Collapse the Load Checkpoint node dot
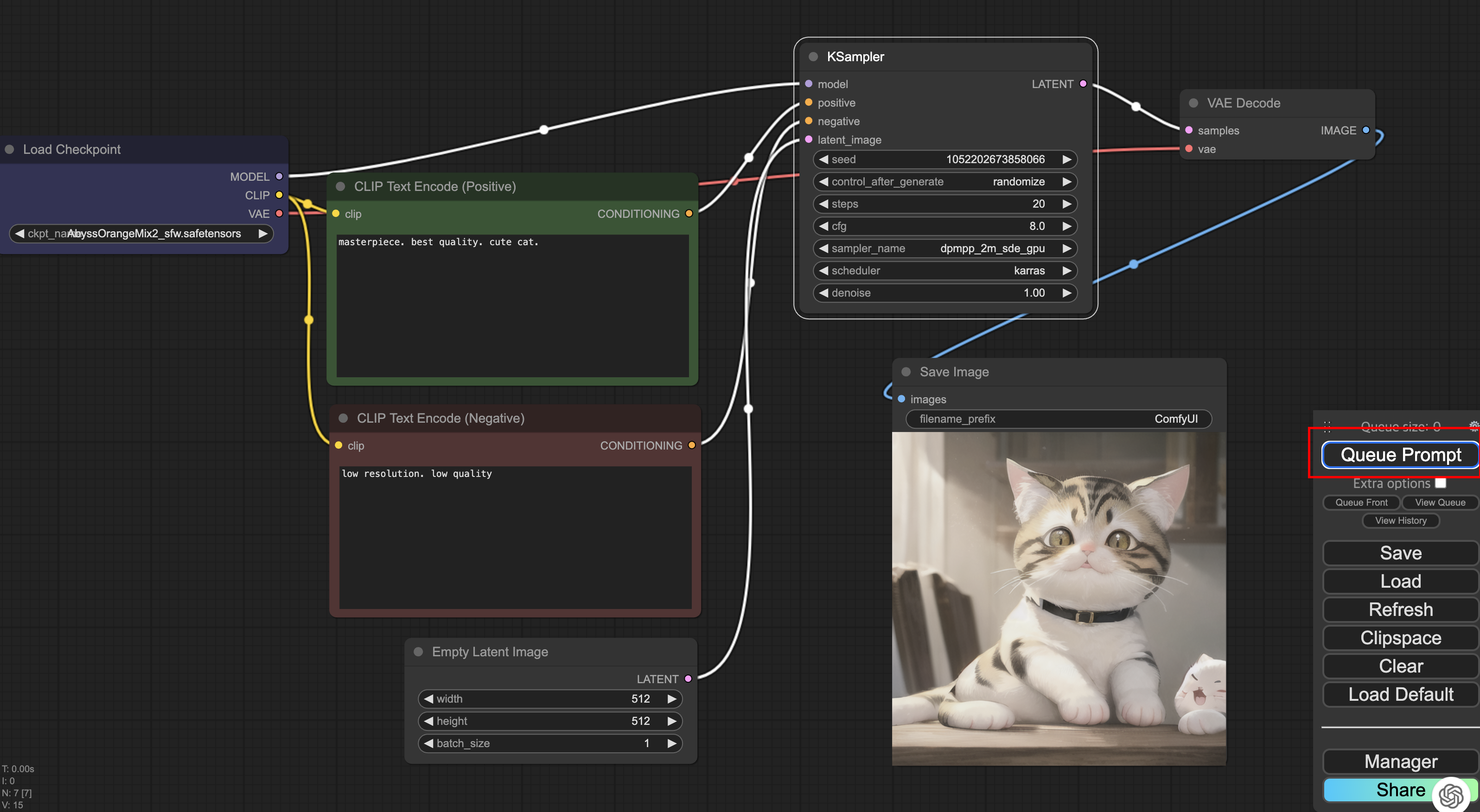This screenshot has height=812, width=1480. (x=9, y=149)
